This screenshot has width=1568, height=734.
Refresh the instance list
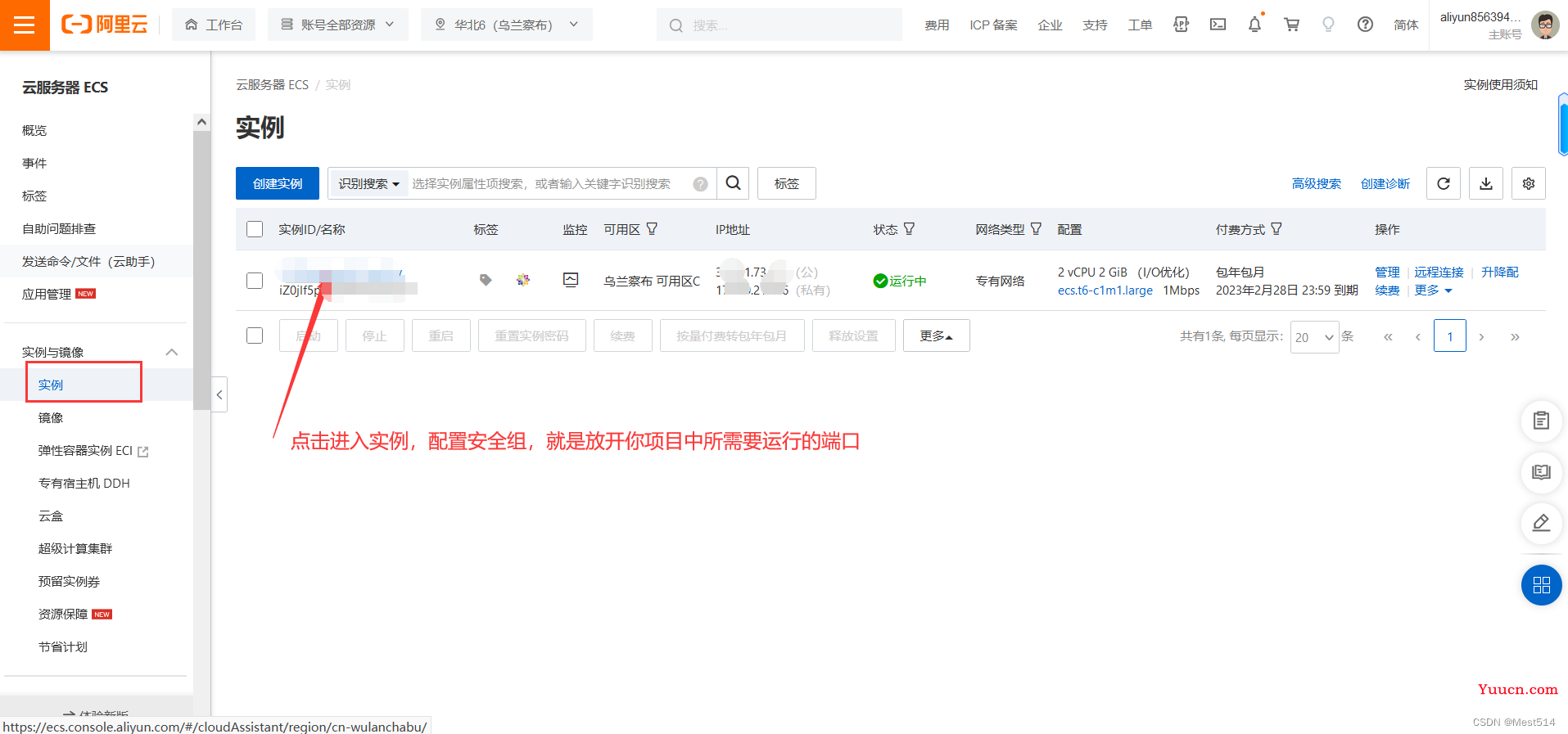tap(1444, 183)
